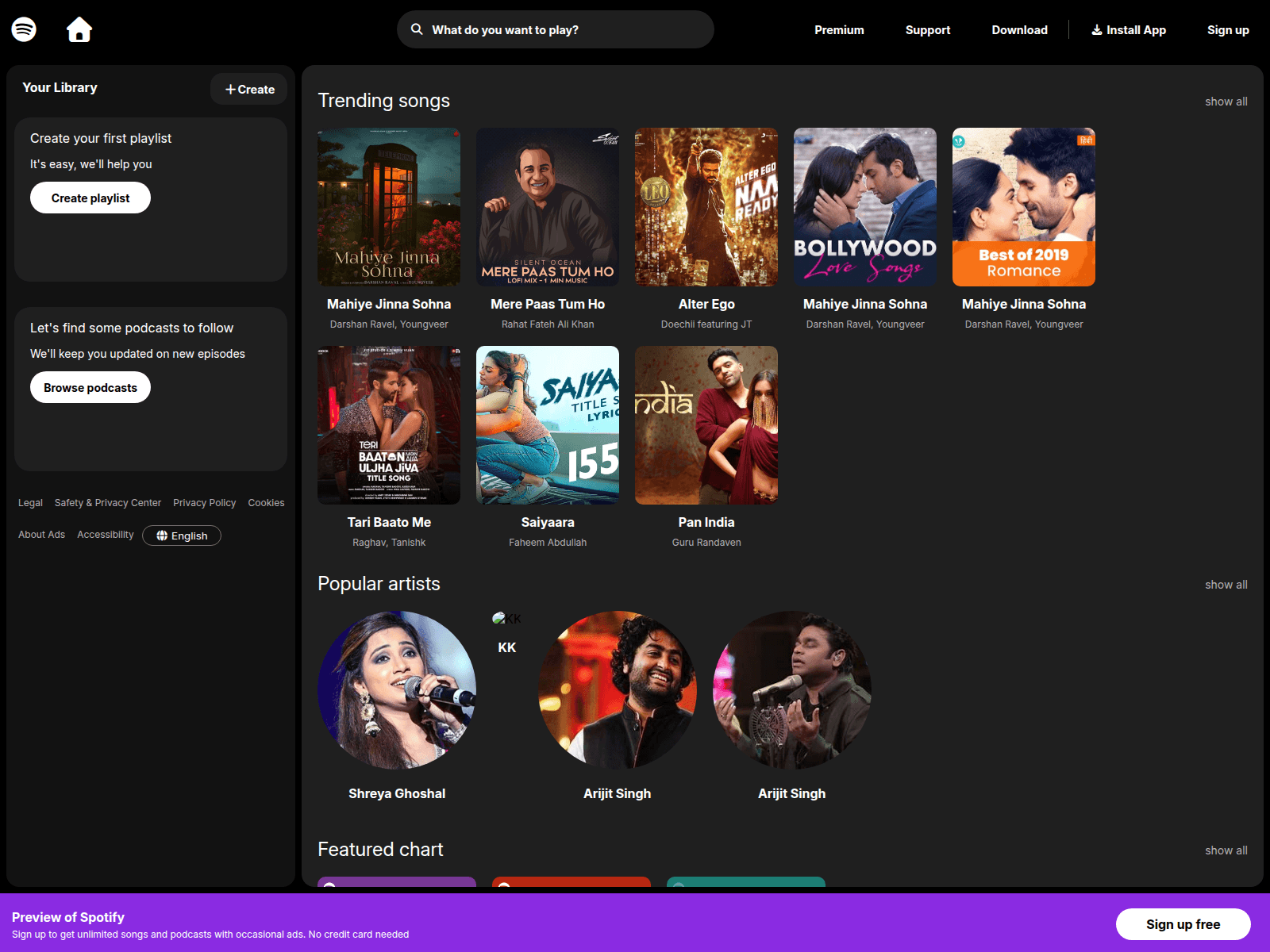Click the search magnifier icon

(x=417, y=29)
